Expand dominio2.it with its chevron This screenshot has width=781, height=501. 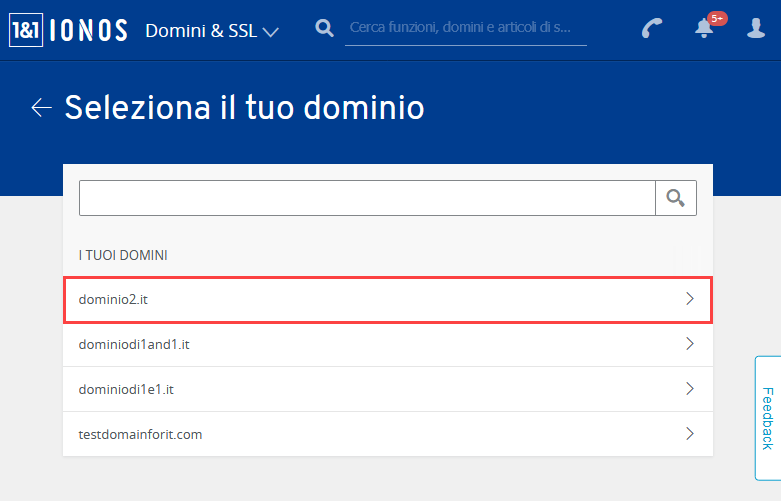(690, 299)
